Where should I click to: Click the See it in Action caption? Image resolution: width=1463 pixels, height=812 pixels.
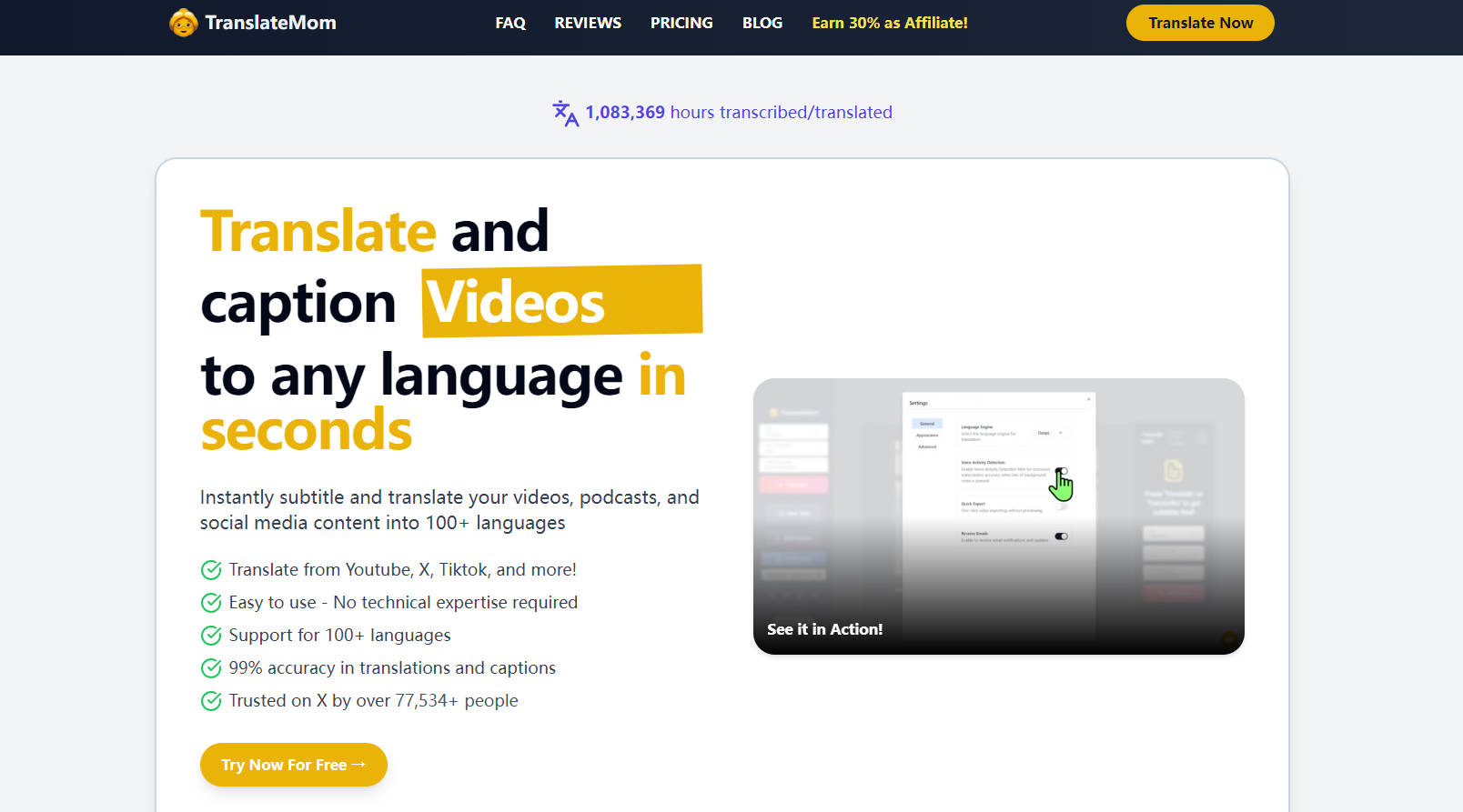[x=824, y=629]
